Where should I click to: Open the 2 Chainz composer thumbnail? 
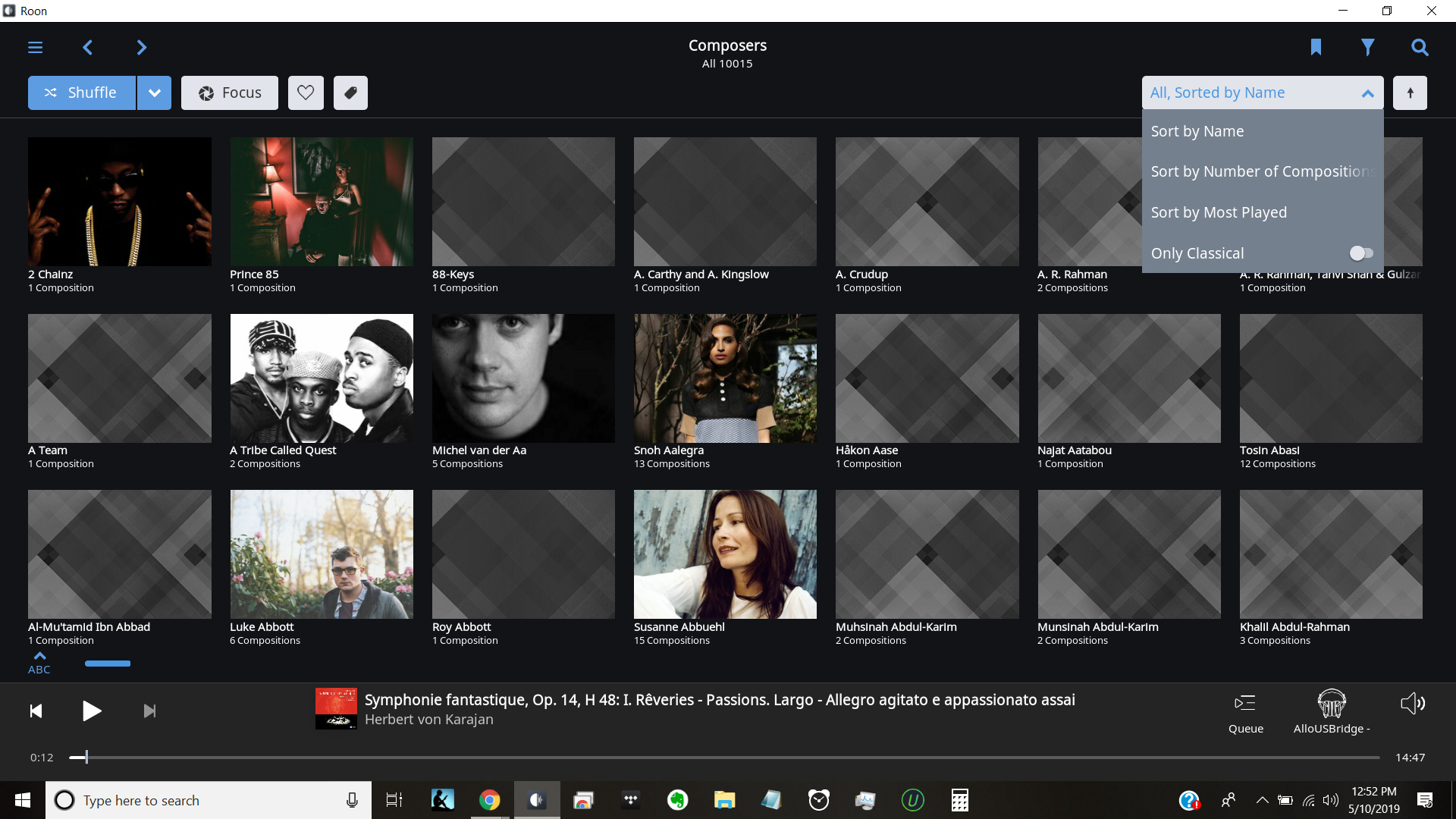tap(120, 201)
